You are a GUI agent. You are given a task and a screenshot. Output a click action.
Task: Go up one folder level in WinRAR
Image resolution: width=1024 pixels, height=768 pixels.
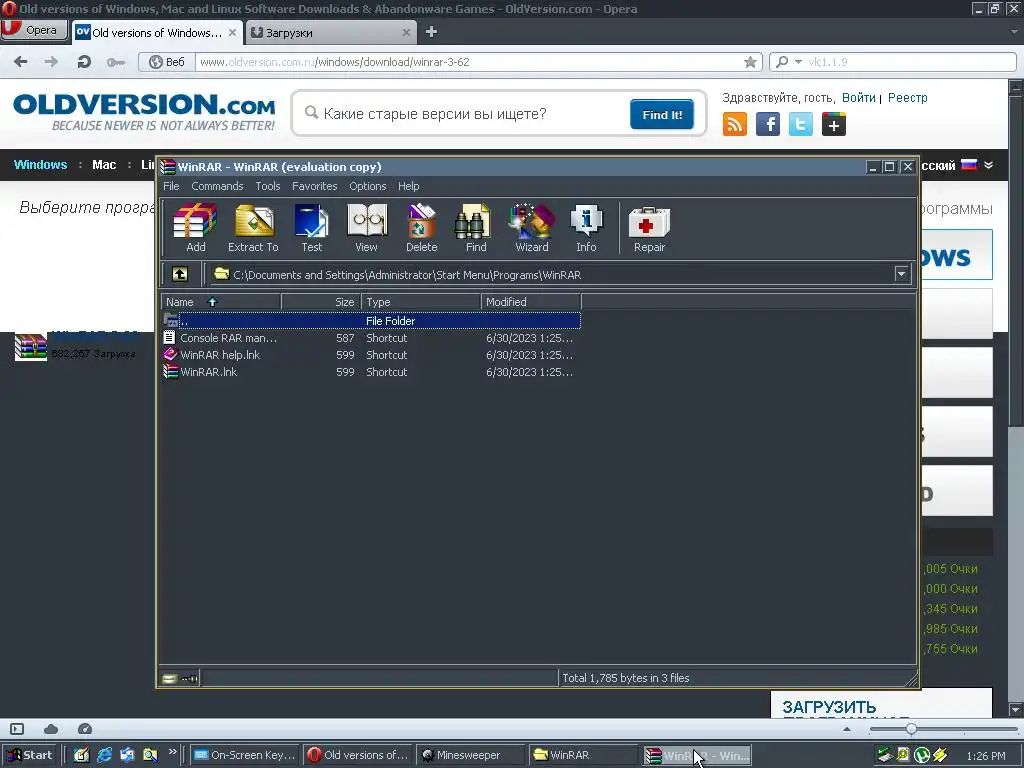coord(180,274)
